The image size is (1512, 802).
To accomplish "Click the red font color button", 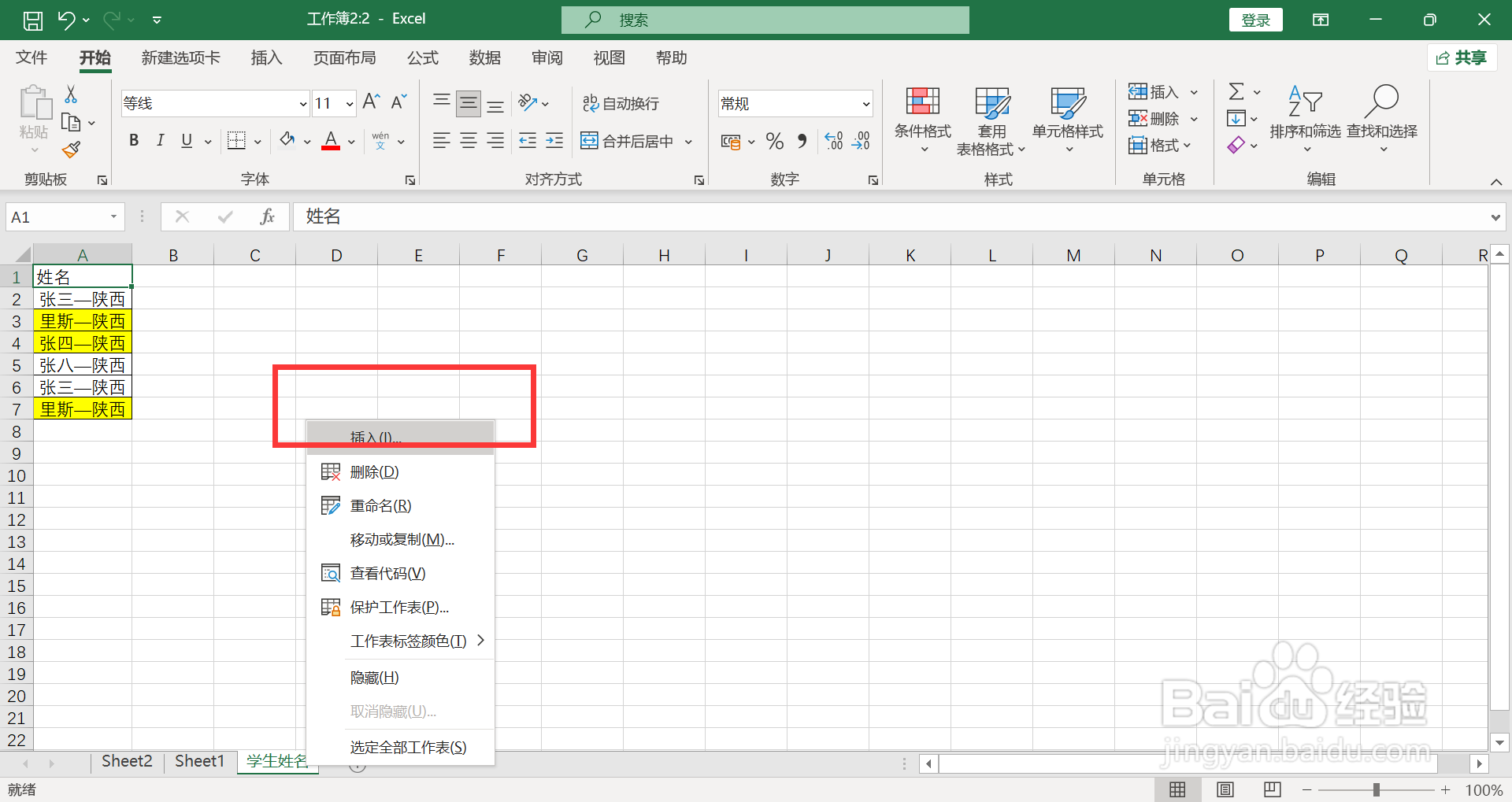I will coord(331,141).
